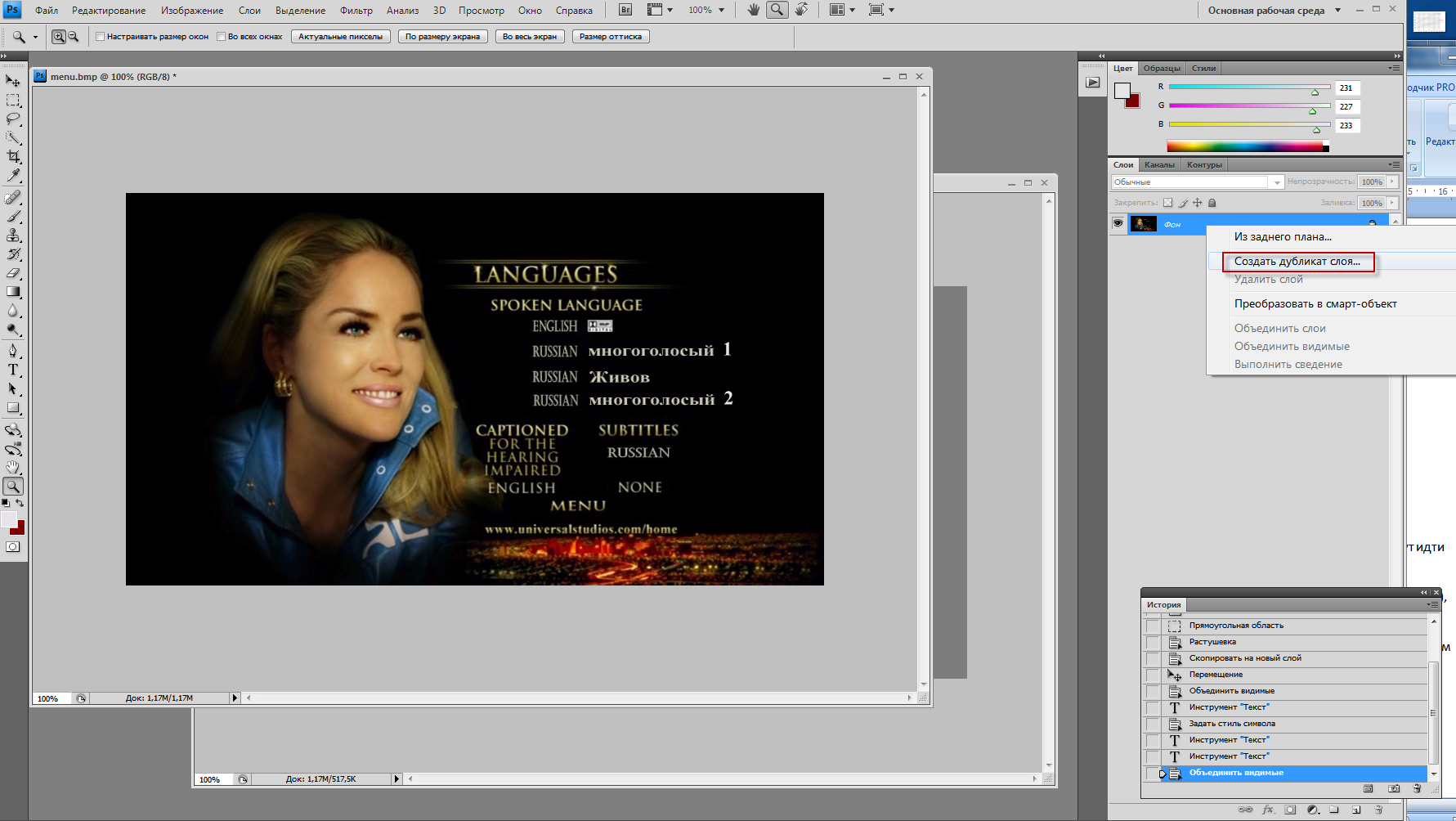Screen dimensions: 1456x821
Task: Open the opacity slider arrow
Action: (x=1392, y=182)
